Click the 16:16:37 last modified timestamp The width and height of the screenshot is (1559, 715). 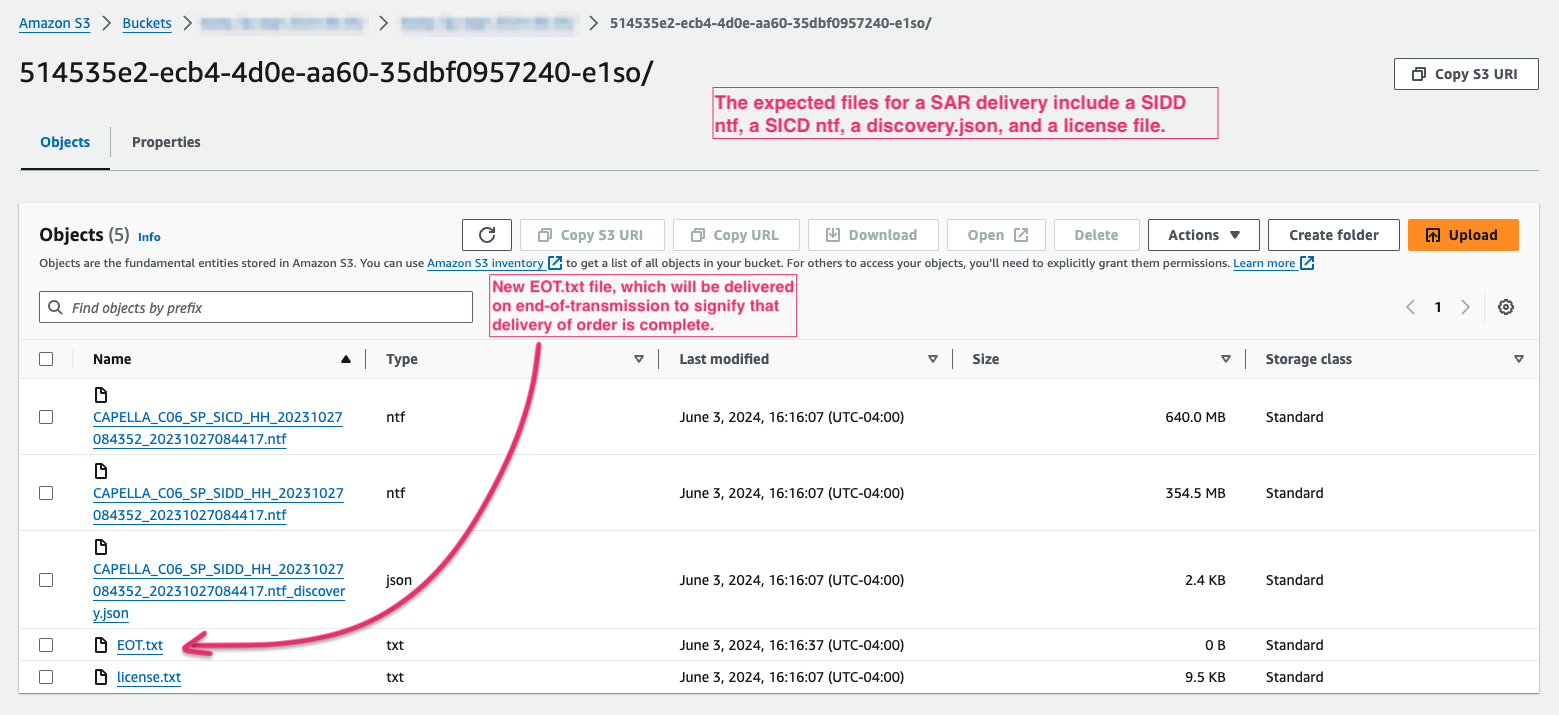click(791, 645)
